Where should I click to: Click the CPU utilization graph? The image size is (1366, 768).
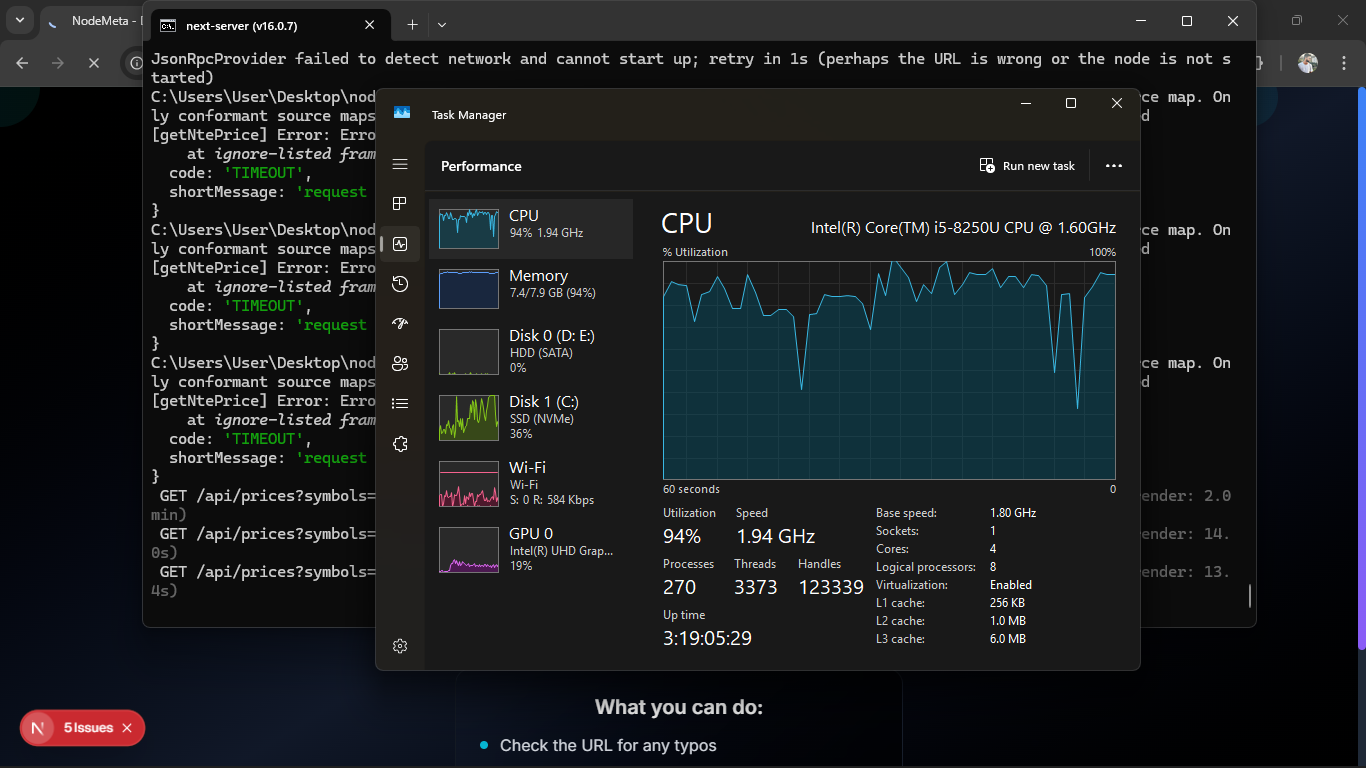pos(888,370)
